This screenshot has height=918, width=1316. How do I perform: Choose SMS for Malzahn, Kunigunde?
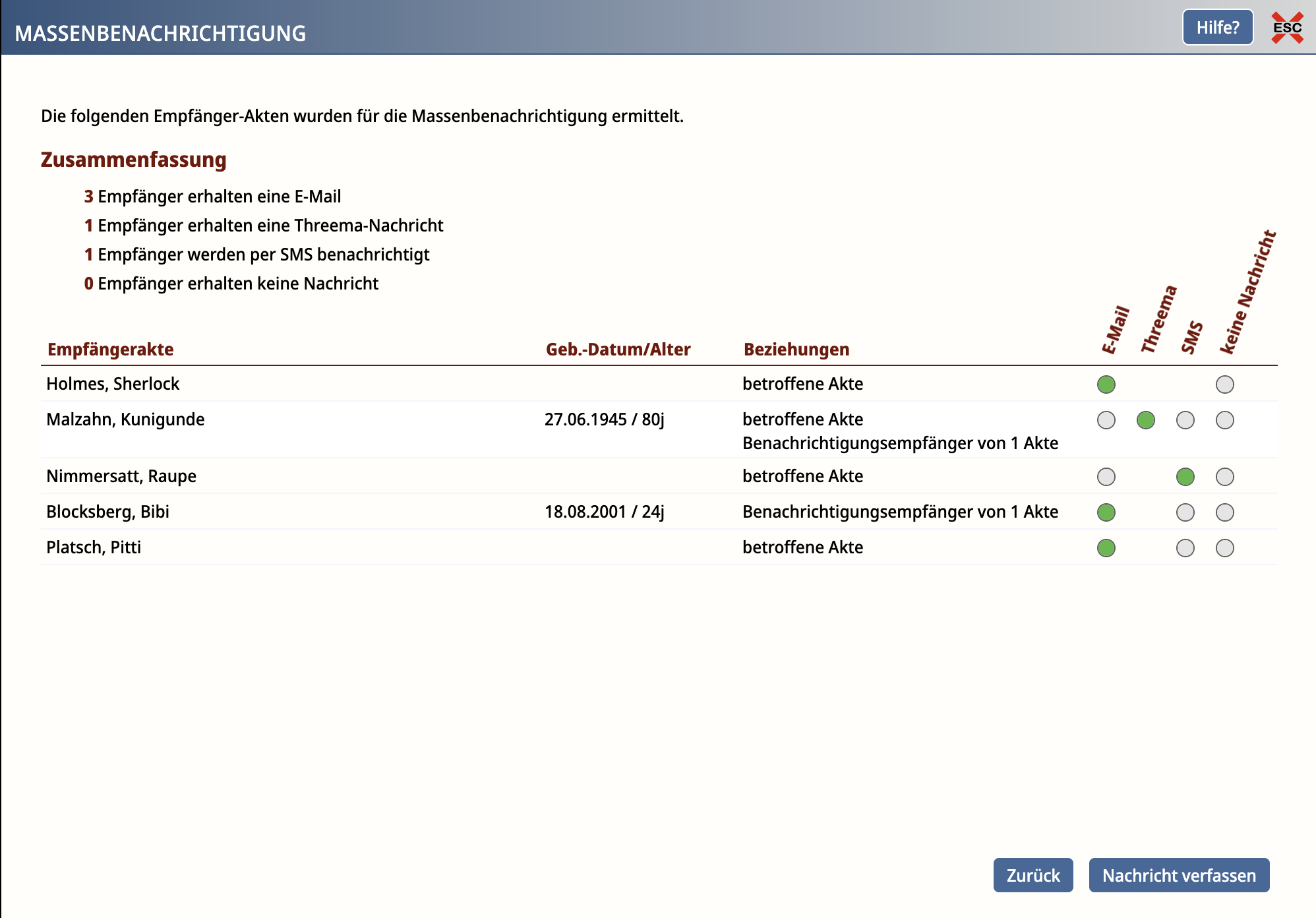pos(1185,420)
